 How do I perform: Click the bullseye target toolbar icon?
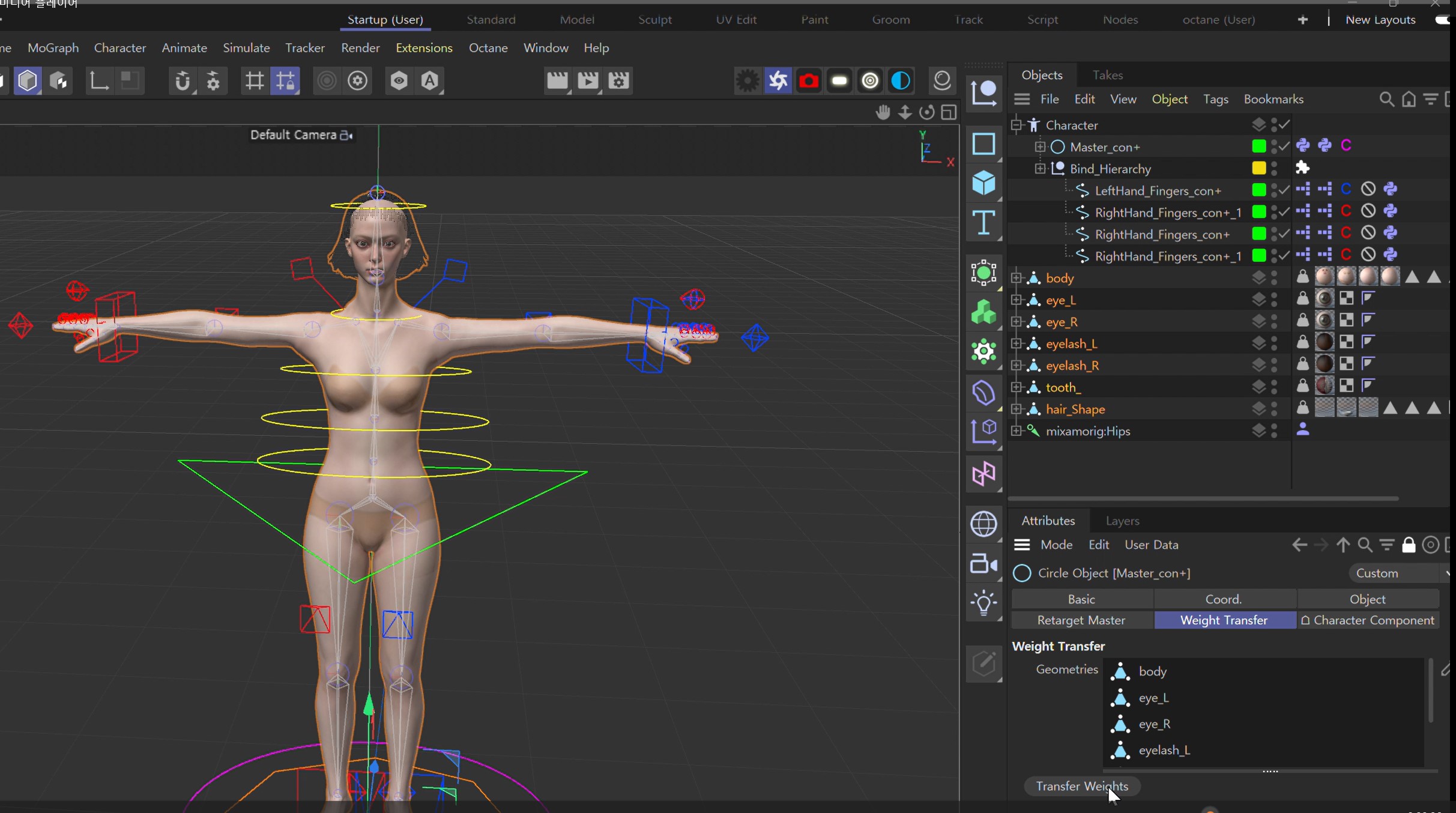870,80
